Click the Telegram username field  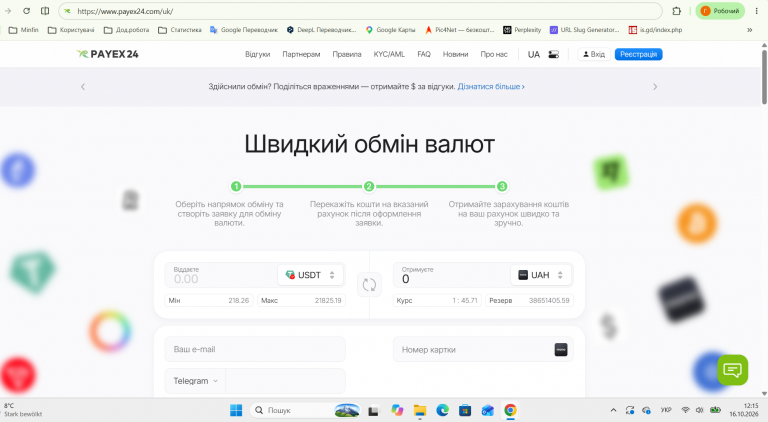pyautogui.click(x=286, y=381)
